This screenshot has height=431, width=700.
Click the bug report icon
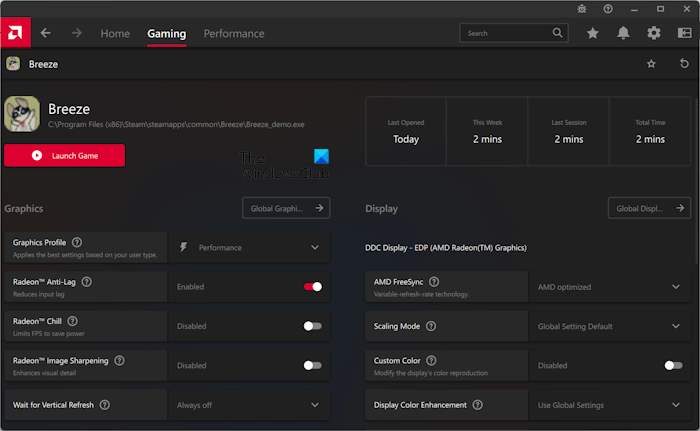[x=582, y=8]
